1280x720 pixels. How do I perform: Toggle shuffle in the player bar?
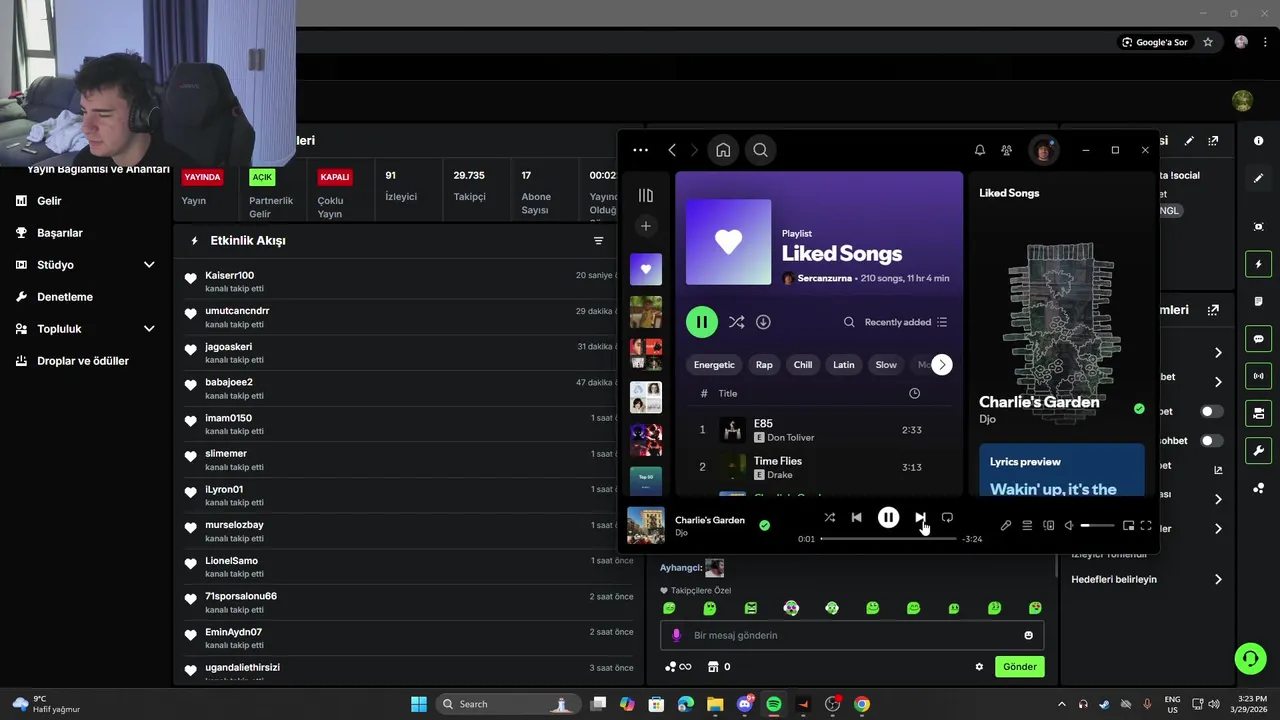coord(829,517)
